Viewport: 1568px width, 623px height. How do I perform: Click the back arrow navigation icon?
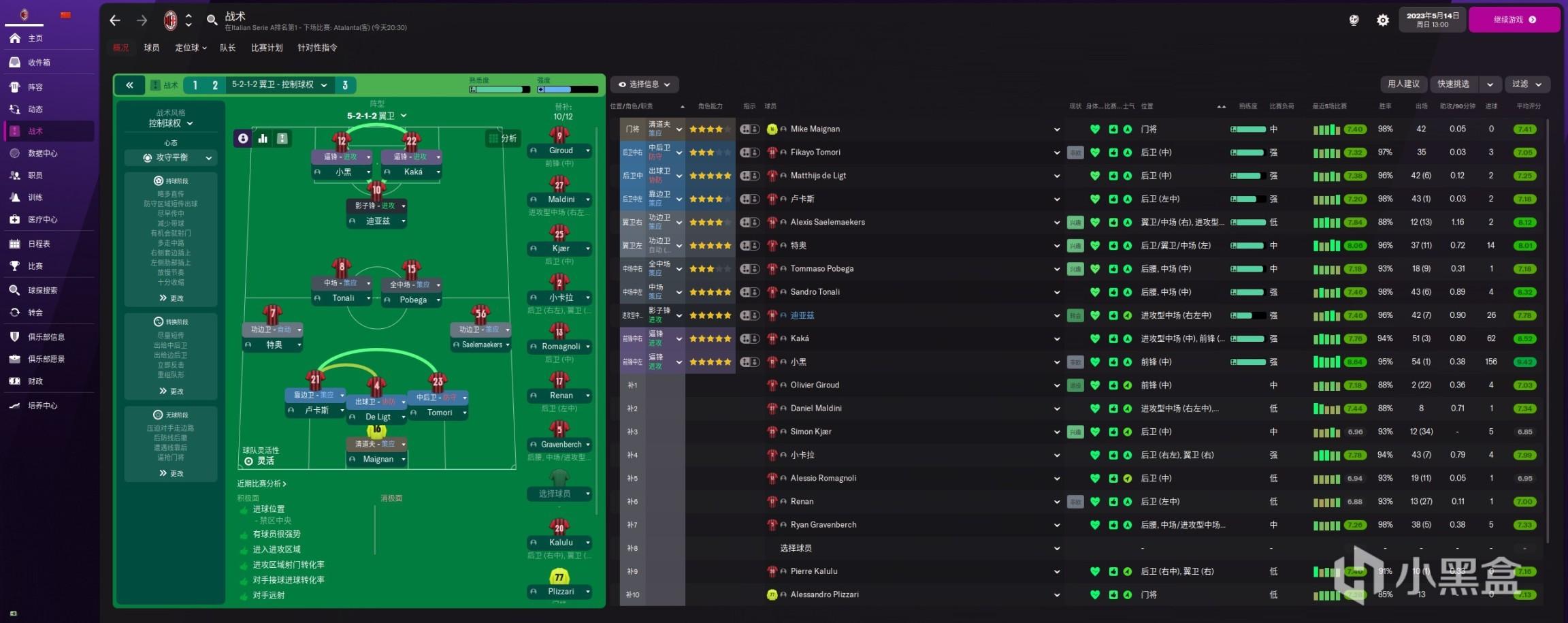[x=115, y=20]
